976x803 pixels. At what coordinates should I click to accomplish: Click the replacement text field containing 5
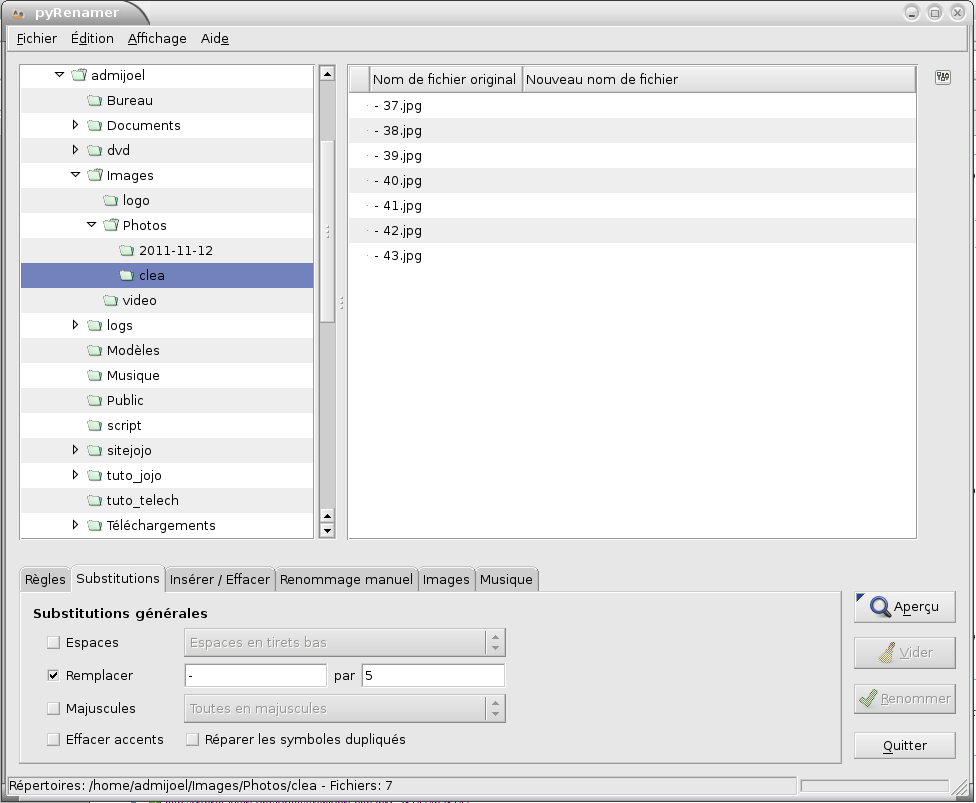(x=433, y=676)
